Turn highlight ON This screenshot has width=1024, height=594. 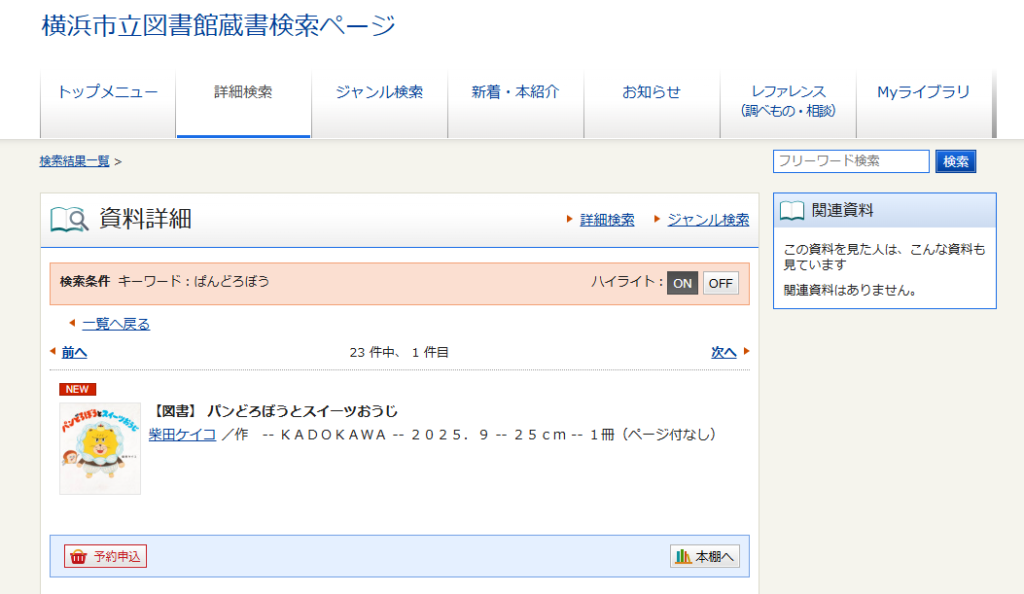(x=683, y=283)
